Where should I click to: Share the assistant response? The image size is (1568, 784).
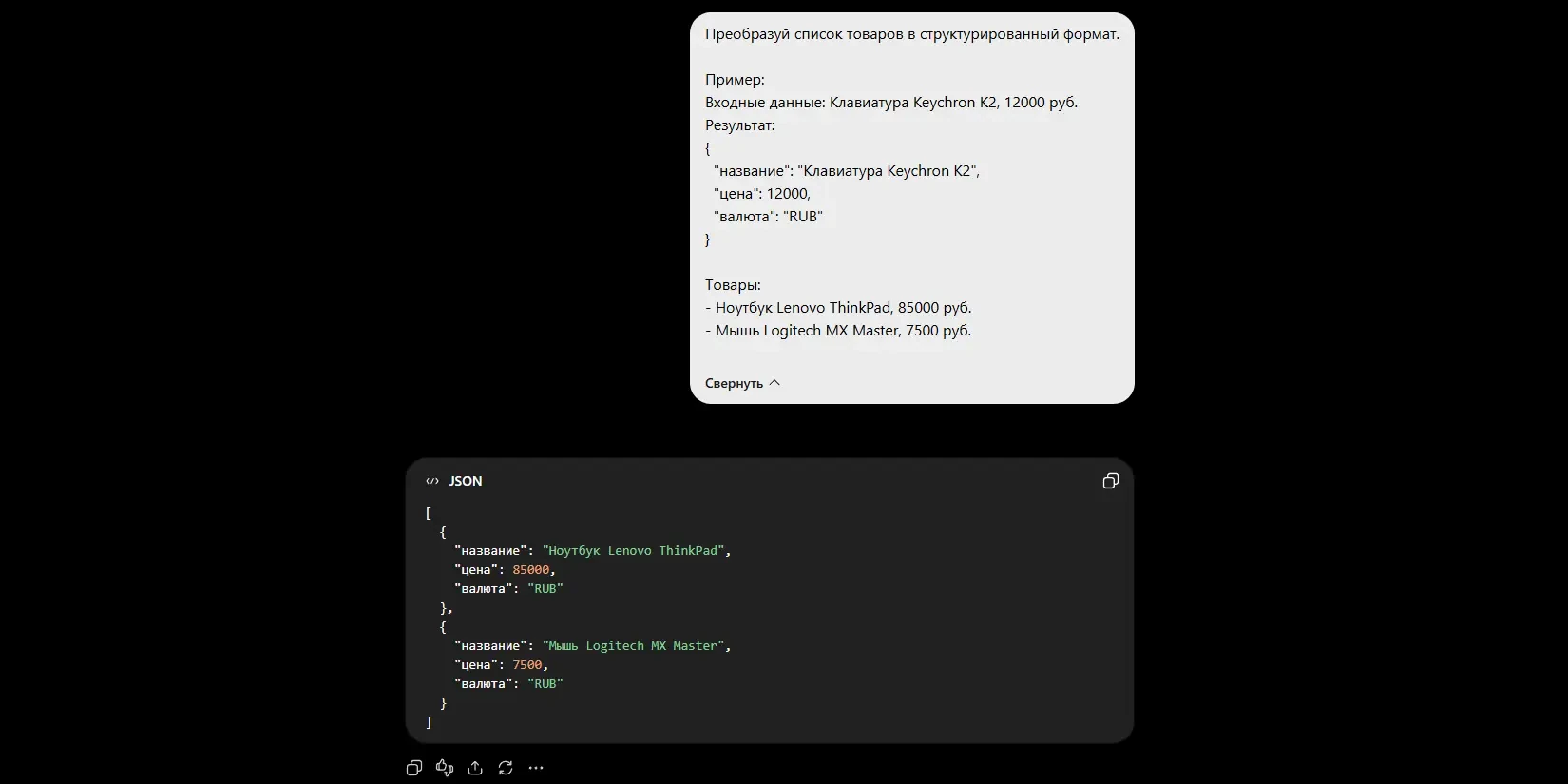pyautogui.click(x=475, y=768)
